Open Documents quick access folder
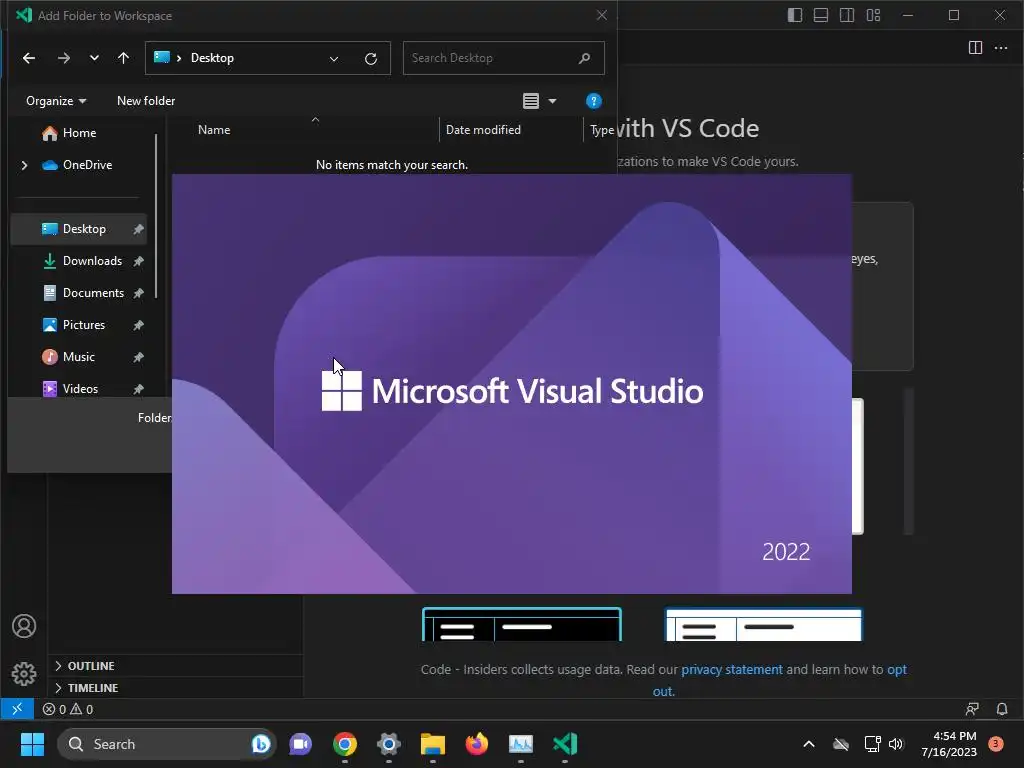This screenshot has width=1024, height=768. coord(93,293)
